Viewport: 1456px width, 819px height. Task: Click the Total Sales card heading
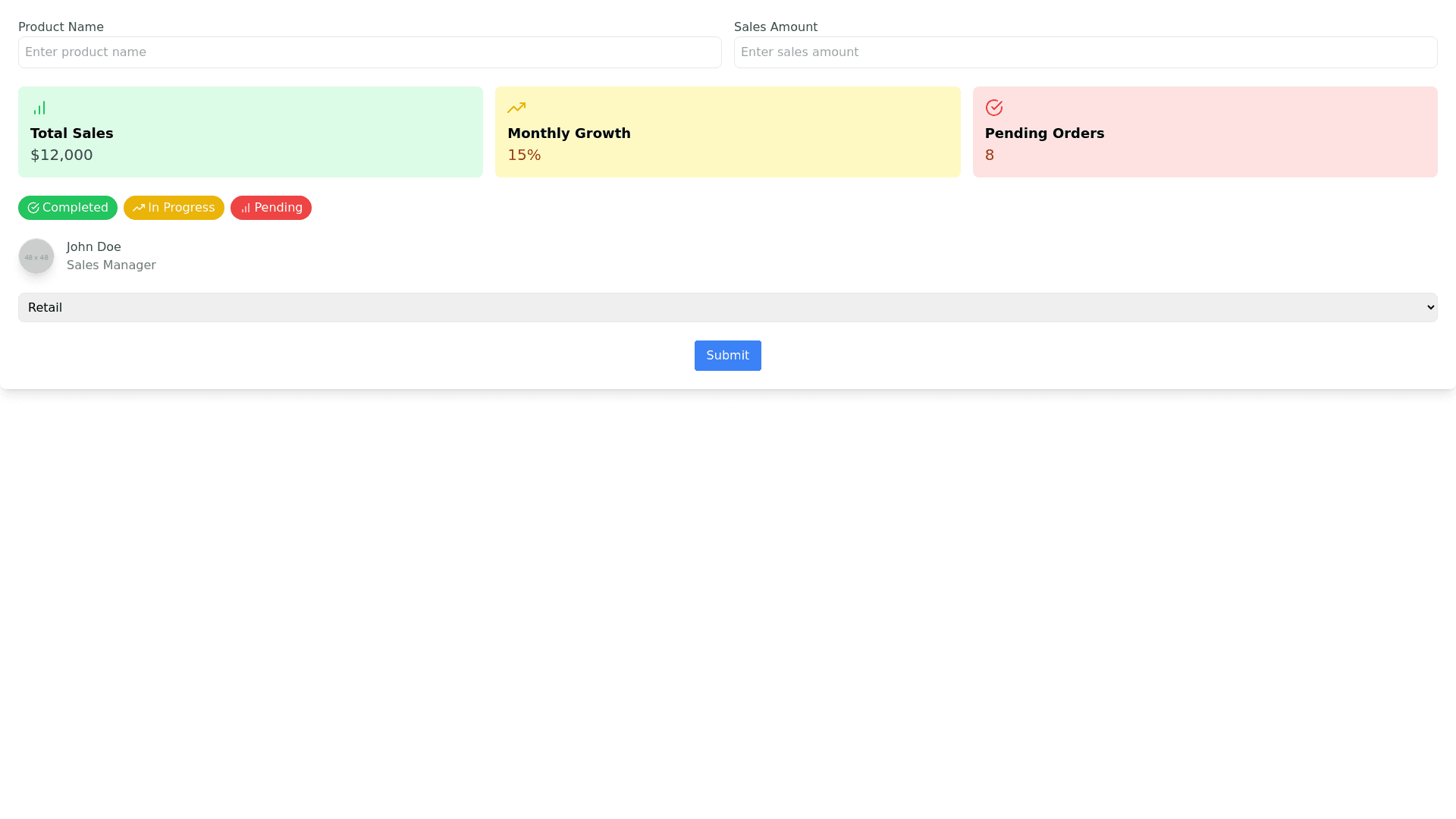pyautogui.click(x=71, y=133)
